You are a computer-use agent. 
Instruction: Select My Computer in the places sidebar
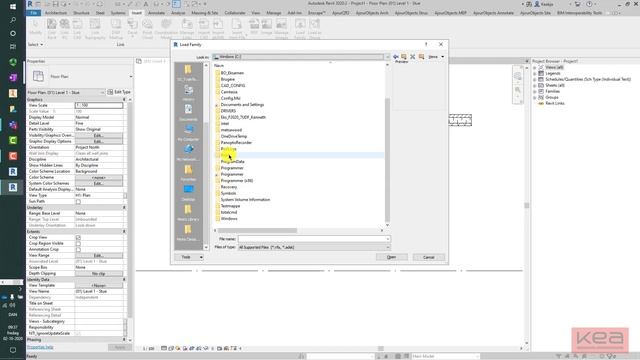tap(188, 132)
